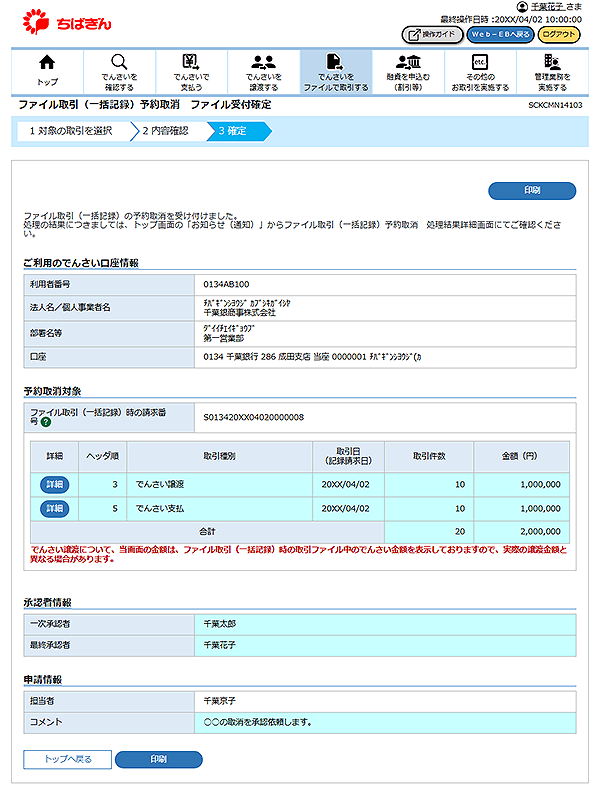600x795 pixels.
Task: Open the user profile icon beside 千葉花子
Action: coord(522,7)
